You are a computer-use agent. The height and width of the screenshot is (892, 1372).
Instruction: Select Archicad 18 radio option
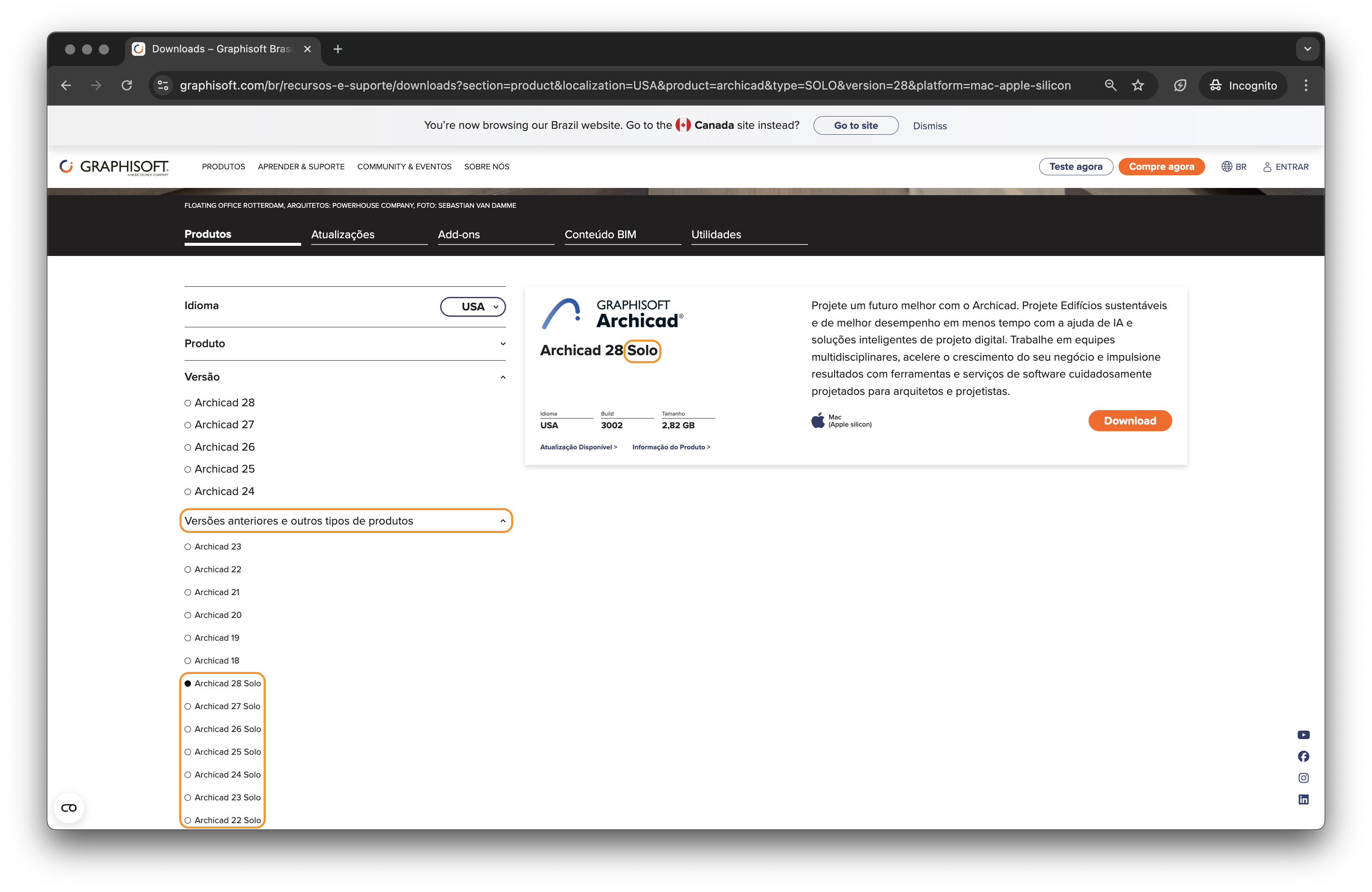coord(212,661)
